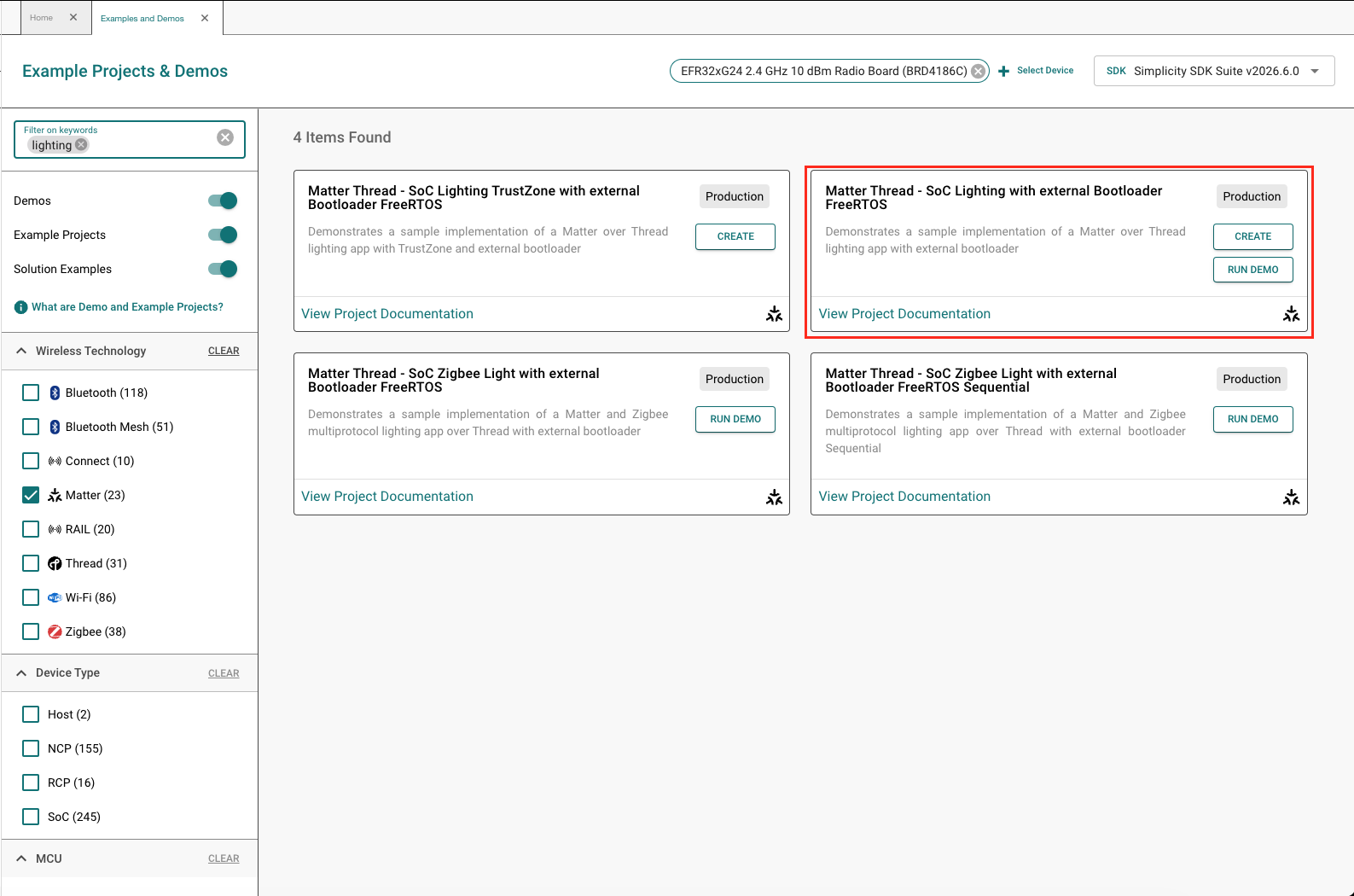Click the Bluetooth logo icon
The width and height of the screenshot is (1354, 896).
(55, 393)
